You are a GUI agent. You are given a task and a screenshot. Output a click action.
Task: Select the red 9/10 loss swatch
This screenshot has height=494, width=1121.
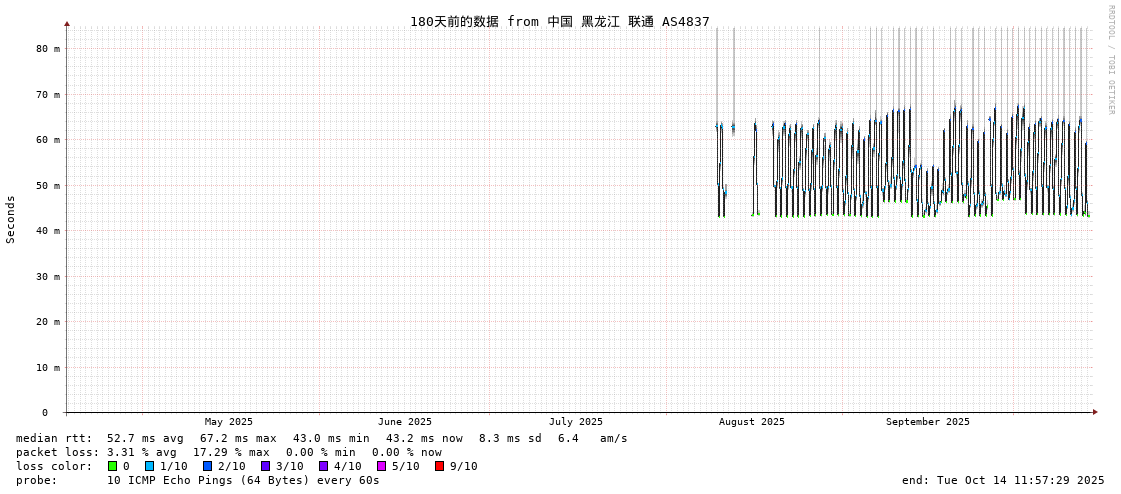click(439, 466)
